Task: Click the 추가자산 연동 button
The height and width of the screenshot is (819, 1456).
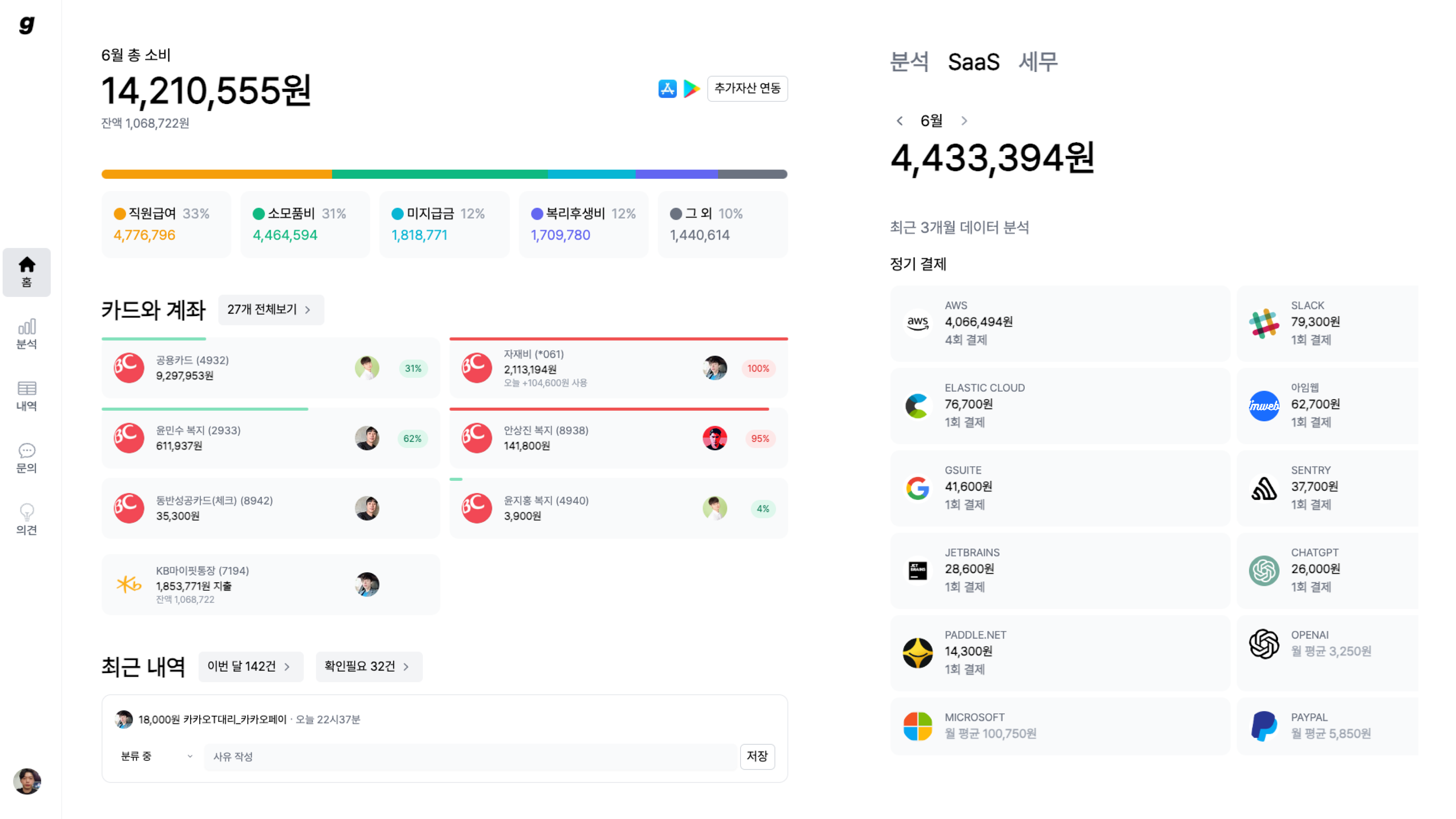Action: pyautogui.click(x=747, y=89)
